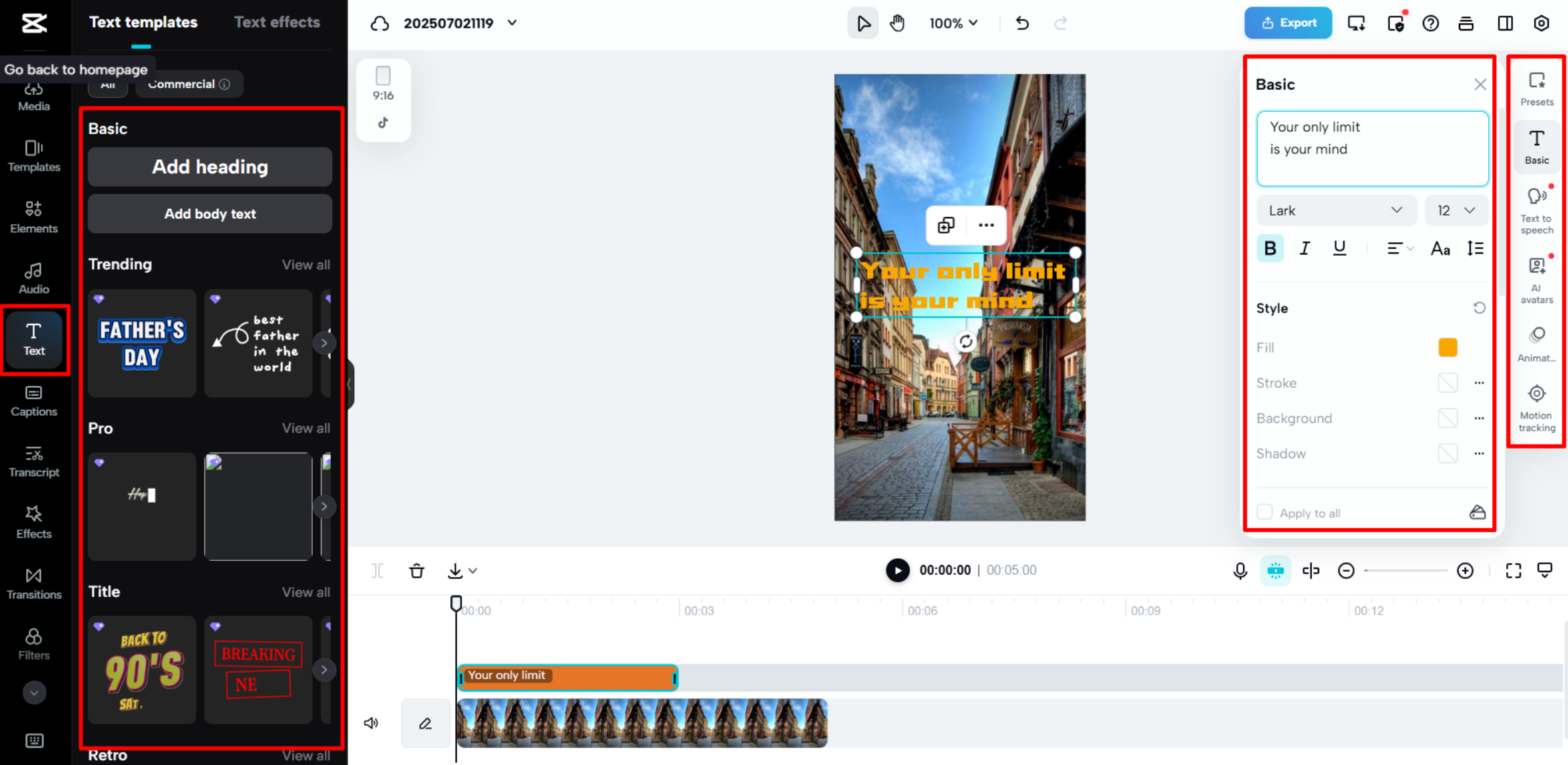1568x765 pixels.
Task: Click the split clip icon in timeline toolbar
Action: coord(377,571)
